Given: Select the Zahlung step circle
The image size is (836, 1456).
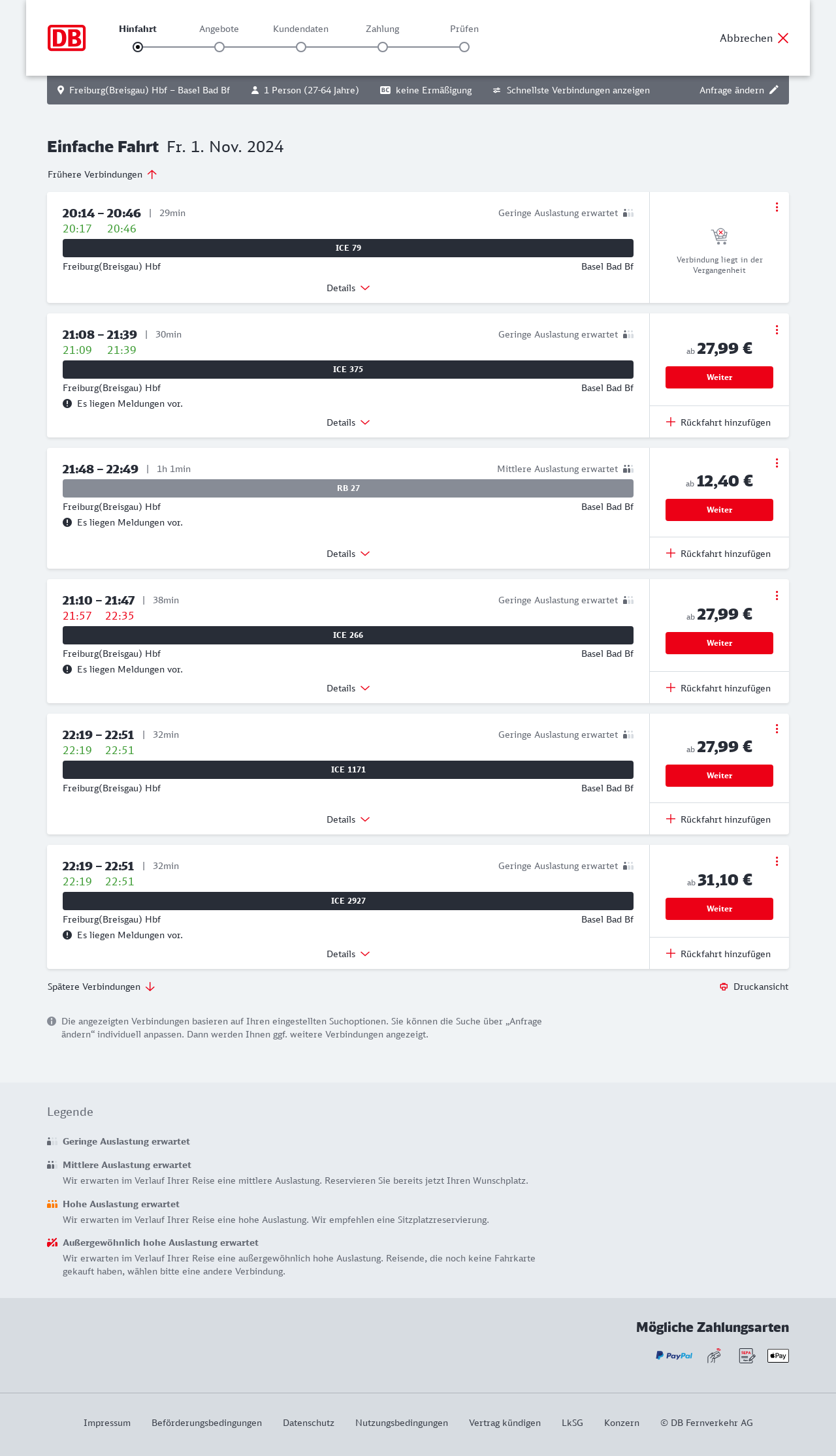Looking at the screenshot, I should 383,47.
